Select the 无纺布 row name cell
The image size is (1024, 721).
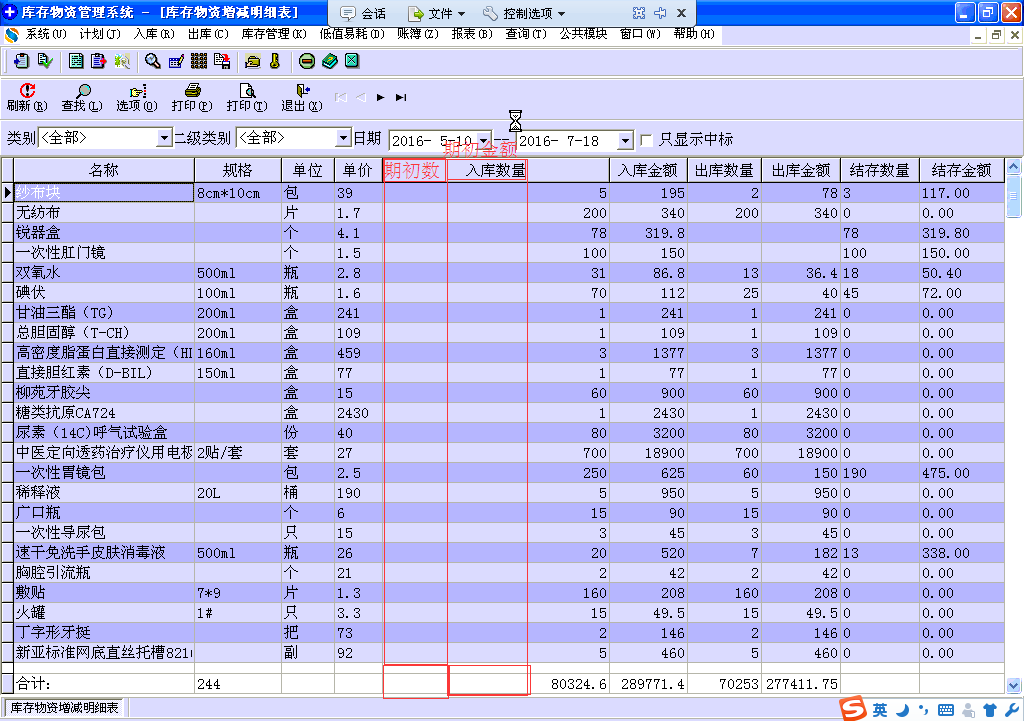104,213
